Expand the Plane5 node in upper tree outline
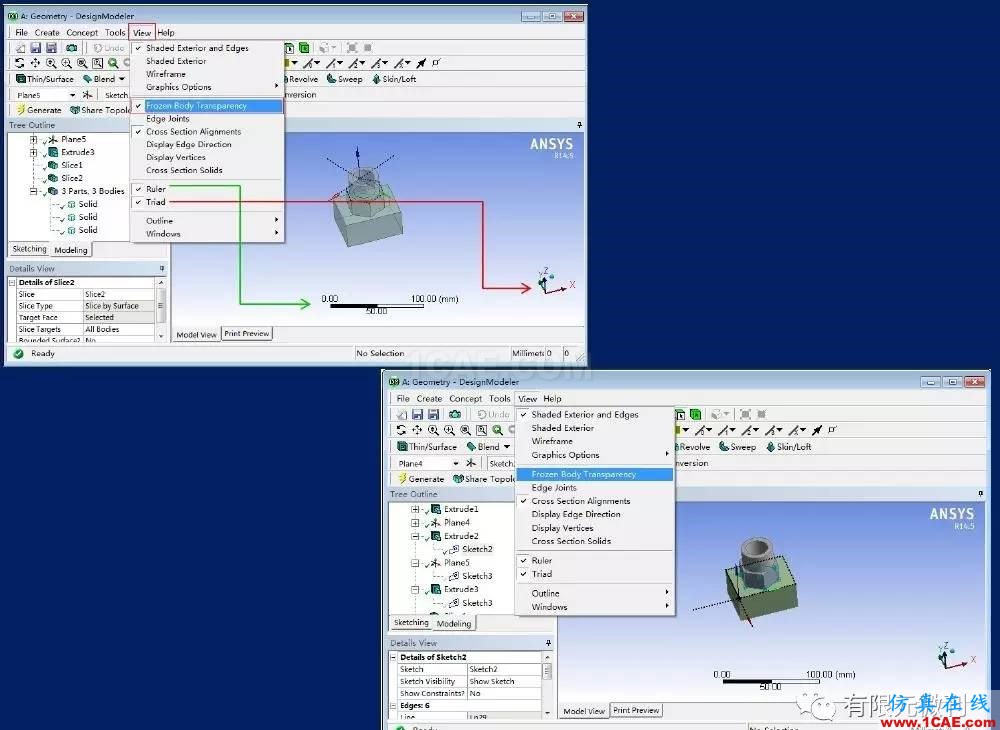The height and width of the screenshot is (730, 1000). [x=33, y=139]
